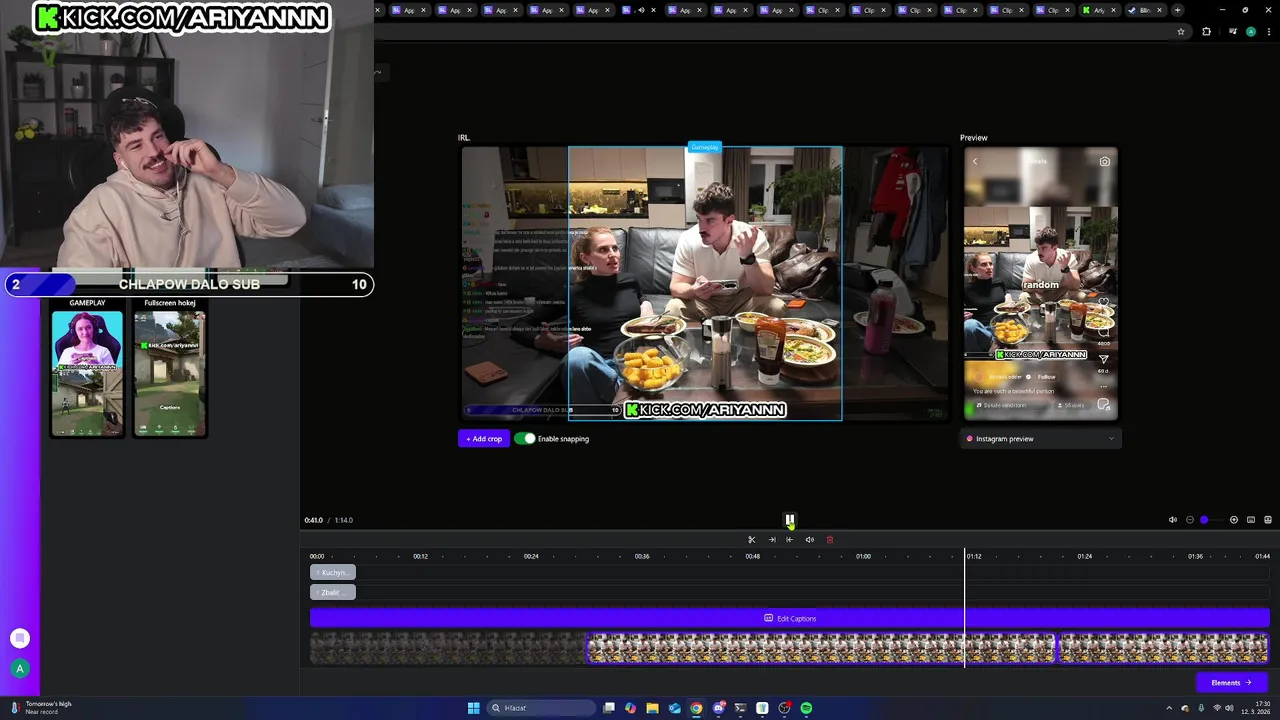Click the camera icon in Instagram preview
This screenshot has width=1280, height=720.
[1104, 161]
